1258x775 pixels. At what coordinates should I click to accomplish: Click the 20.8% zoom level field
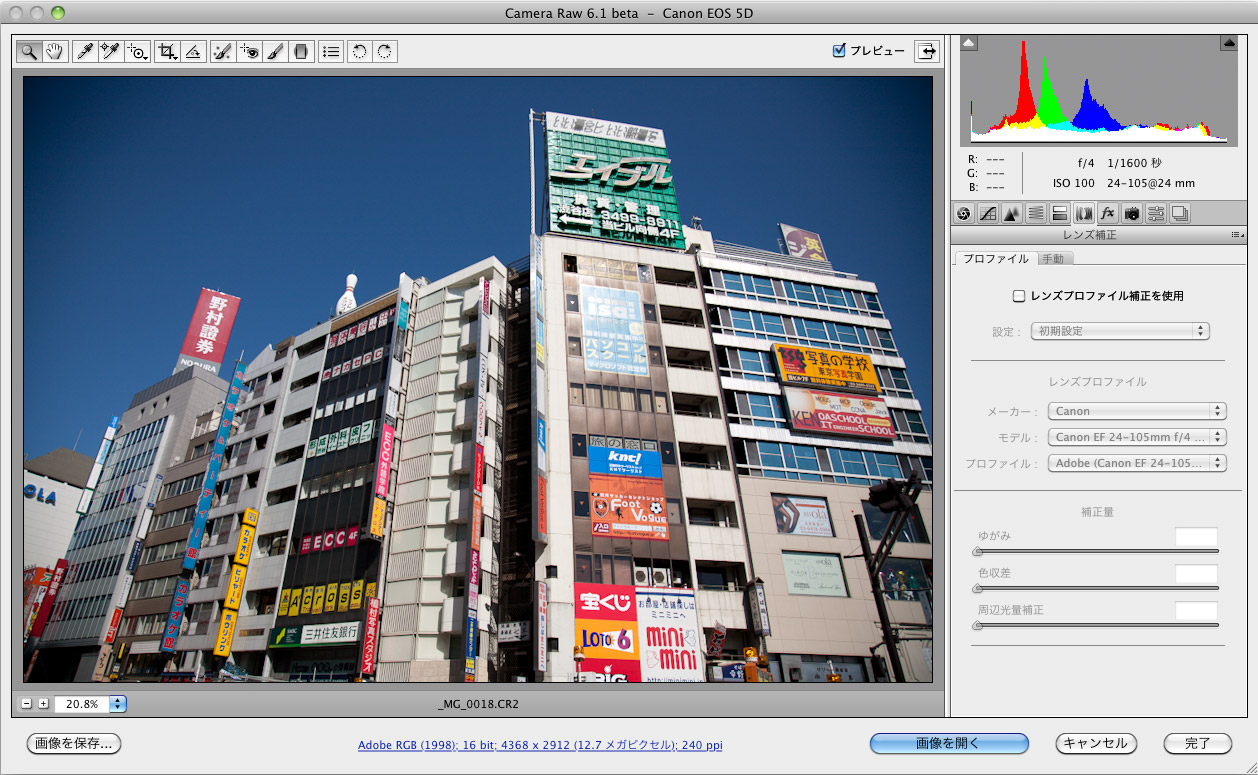point(82,704)
